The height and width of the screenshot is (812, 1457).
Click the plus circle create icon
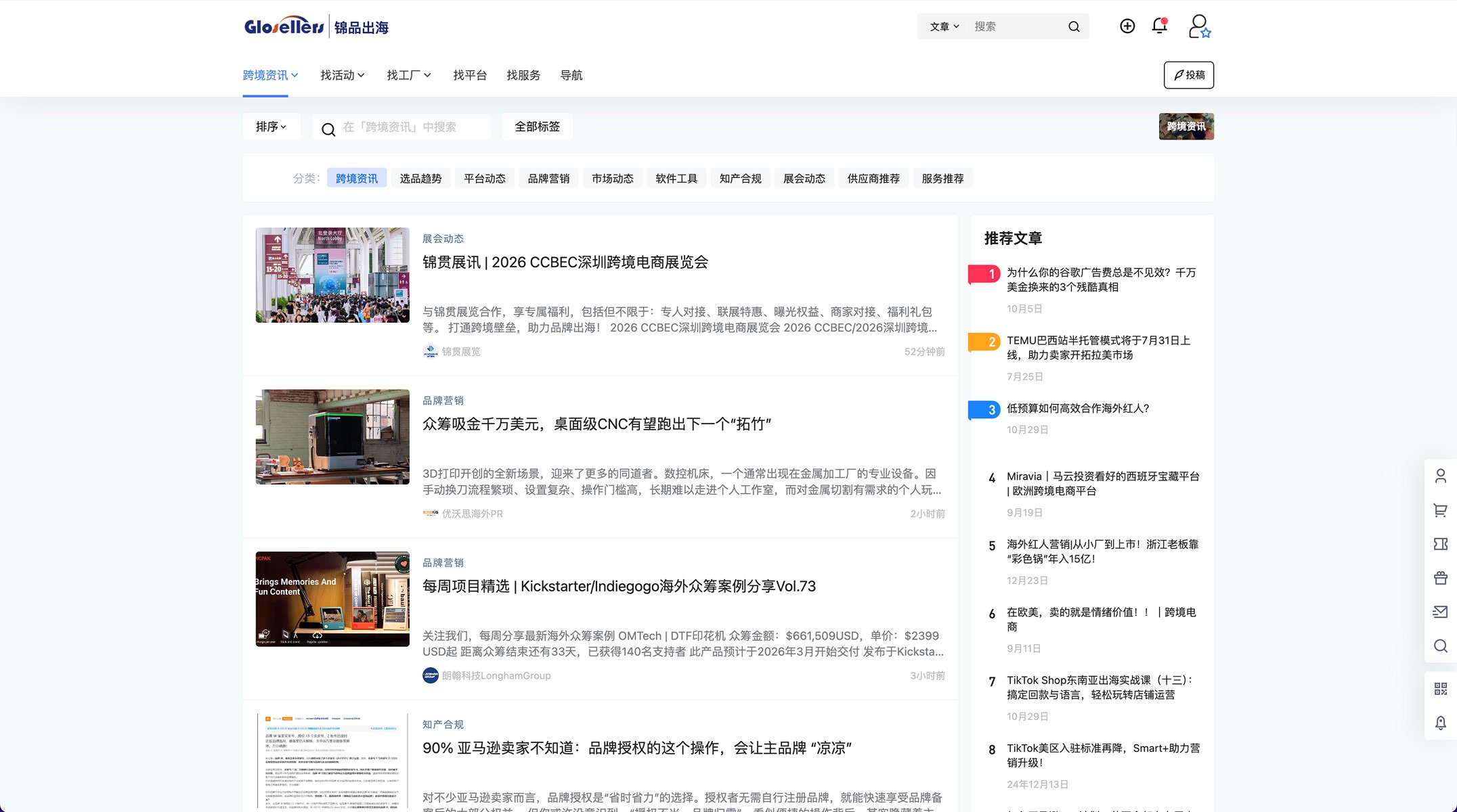[1127, 26]
